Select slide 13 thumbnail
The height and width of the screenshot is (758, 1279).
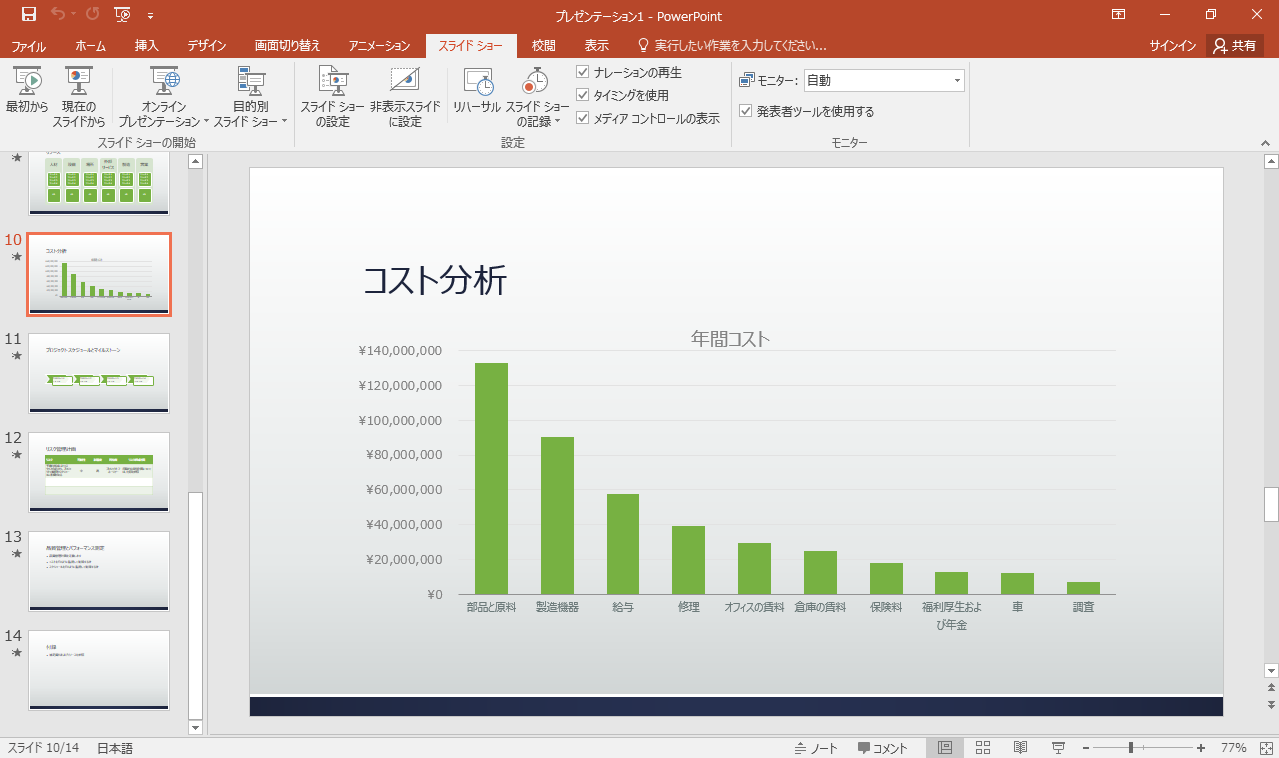(x=99, y=570)
